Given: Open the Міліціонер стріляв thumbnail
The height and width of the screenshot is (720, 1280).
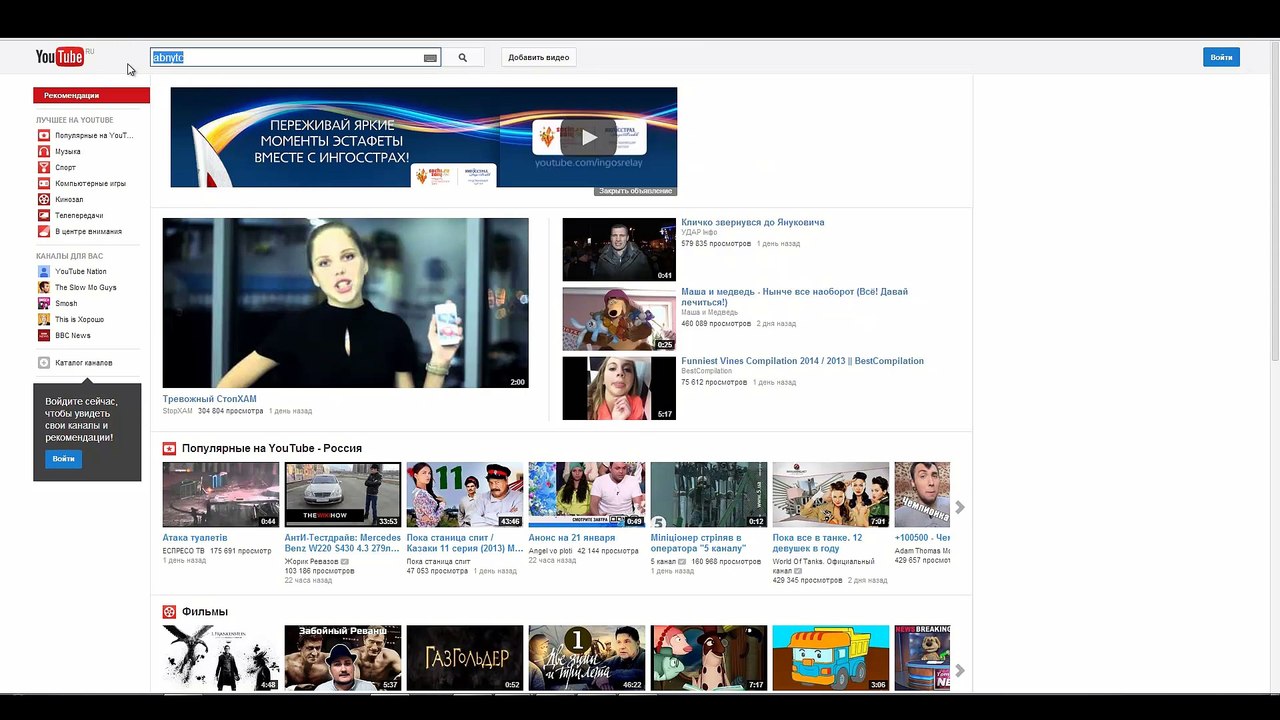Looking at the screenshot, I should (709, 494).
